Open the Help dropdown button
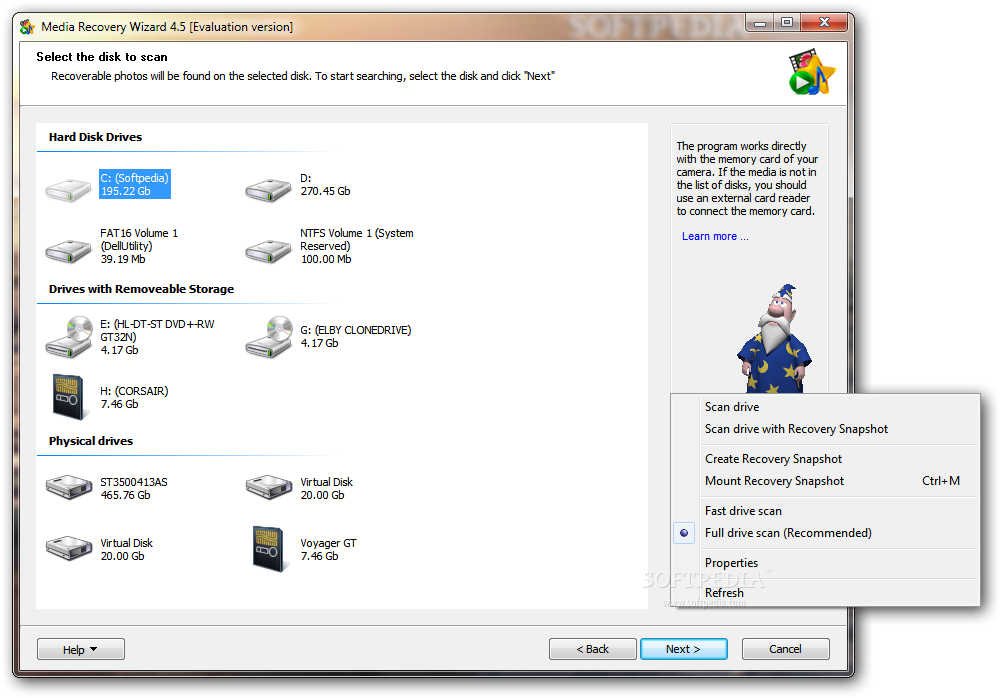The height and width of the screenshot is (698, 1001). click(x=80, y=649)
